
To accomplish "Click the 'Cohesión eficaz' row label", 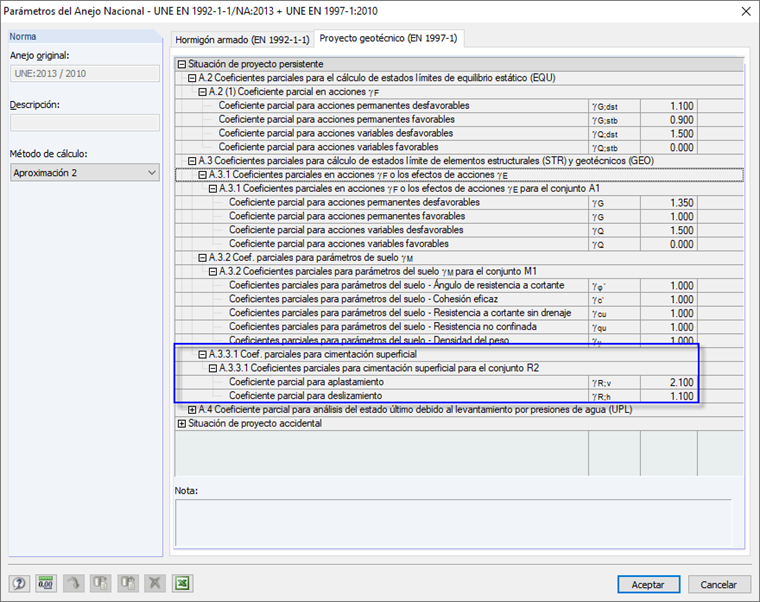I will tap(364, 299).
